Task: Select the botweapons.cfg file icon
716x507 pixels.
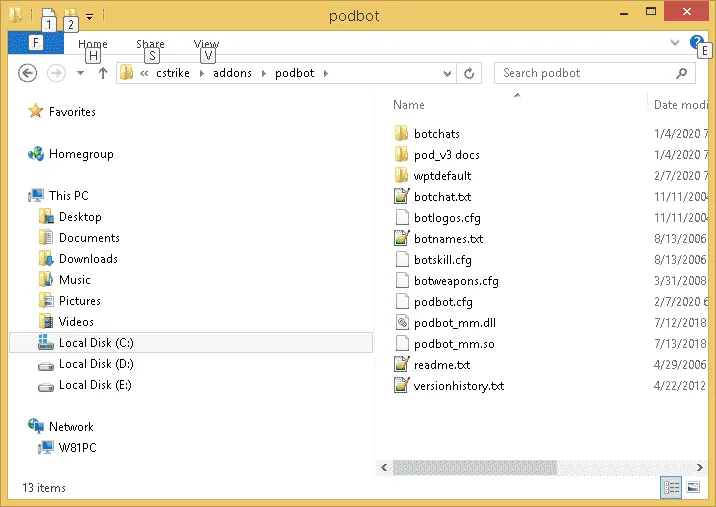Action: coord(402,280)
